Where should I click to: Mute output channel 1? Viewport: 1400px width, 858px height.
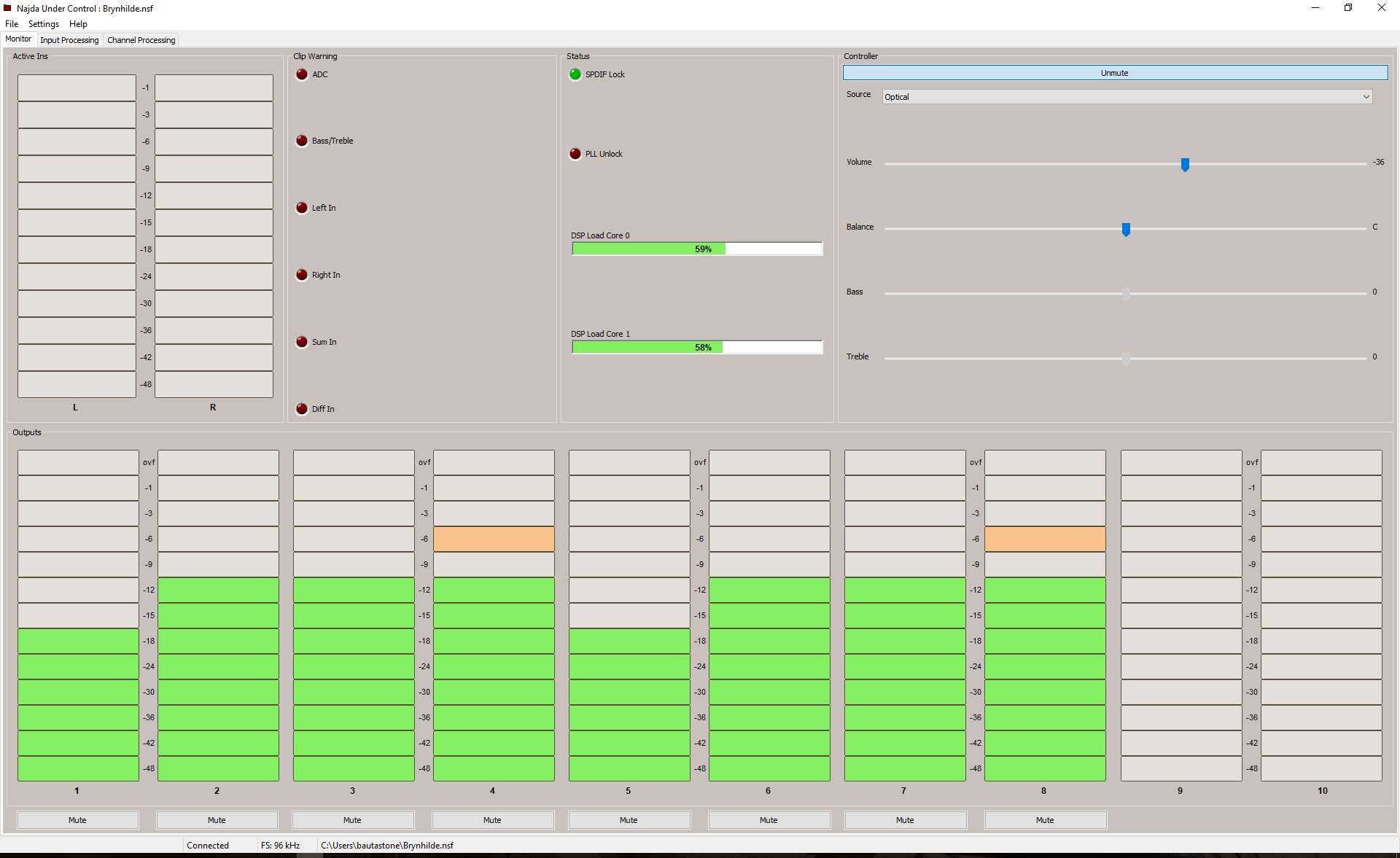[77, 820]
